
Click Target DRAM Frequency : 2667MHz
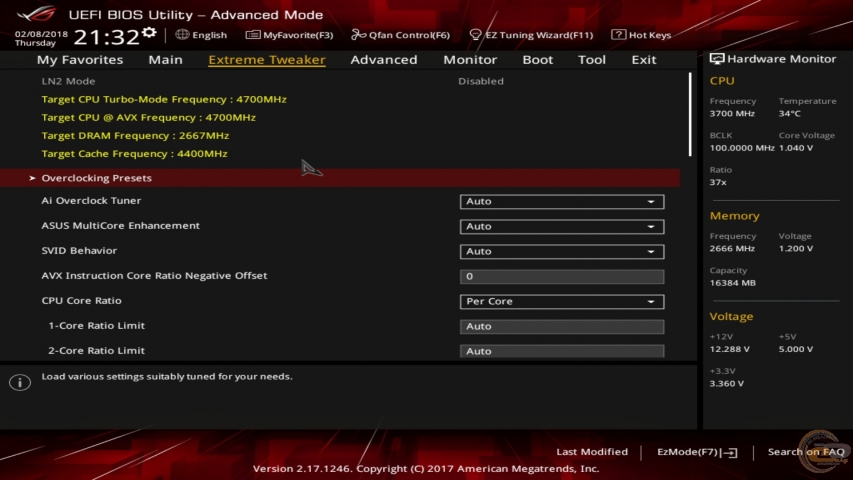(135, 136)
